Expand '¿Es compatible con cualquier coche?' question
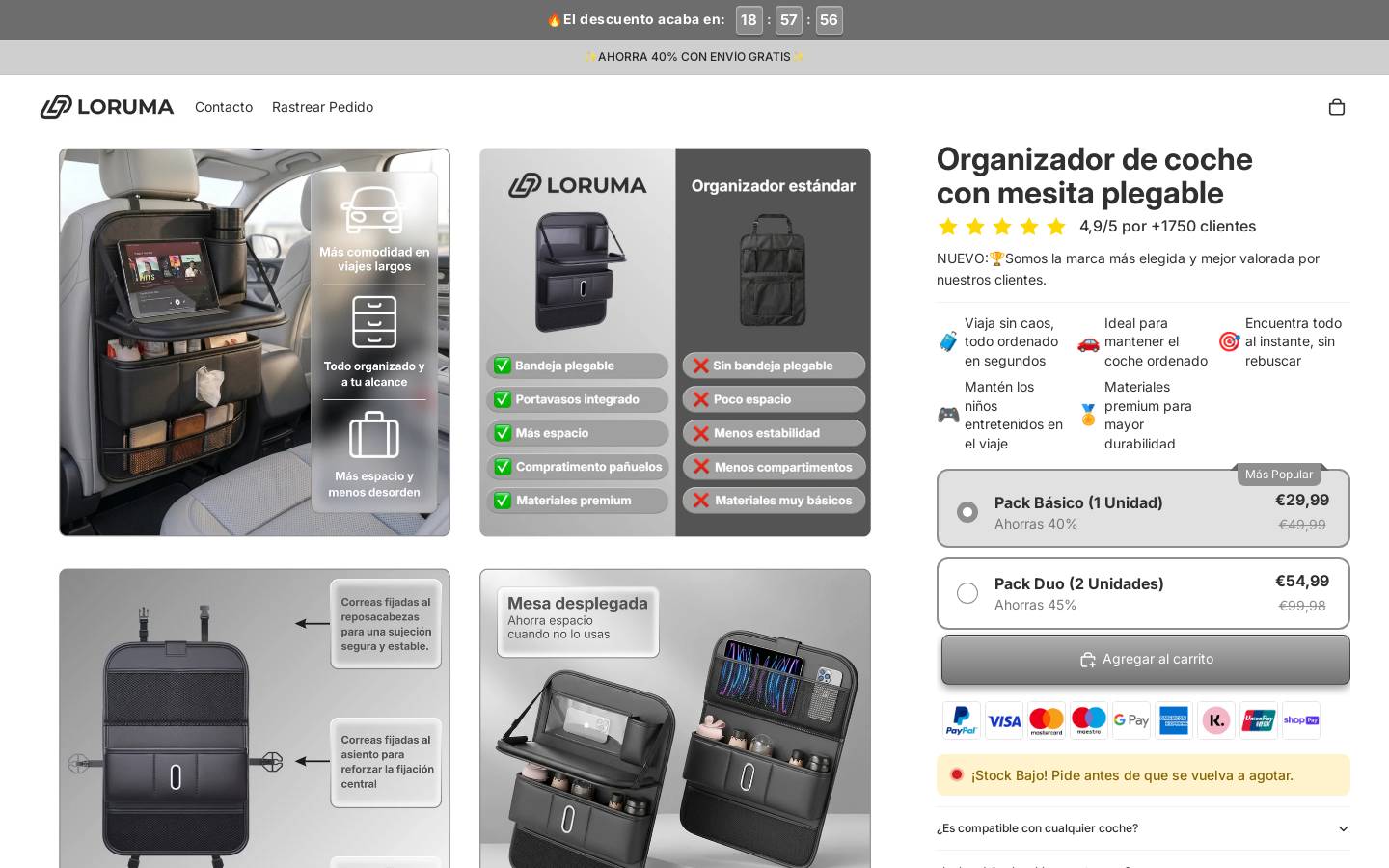Image resolution: width=1389 pixels, height=868 pixels. (1143, 828)
